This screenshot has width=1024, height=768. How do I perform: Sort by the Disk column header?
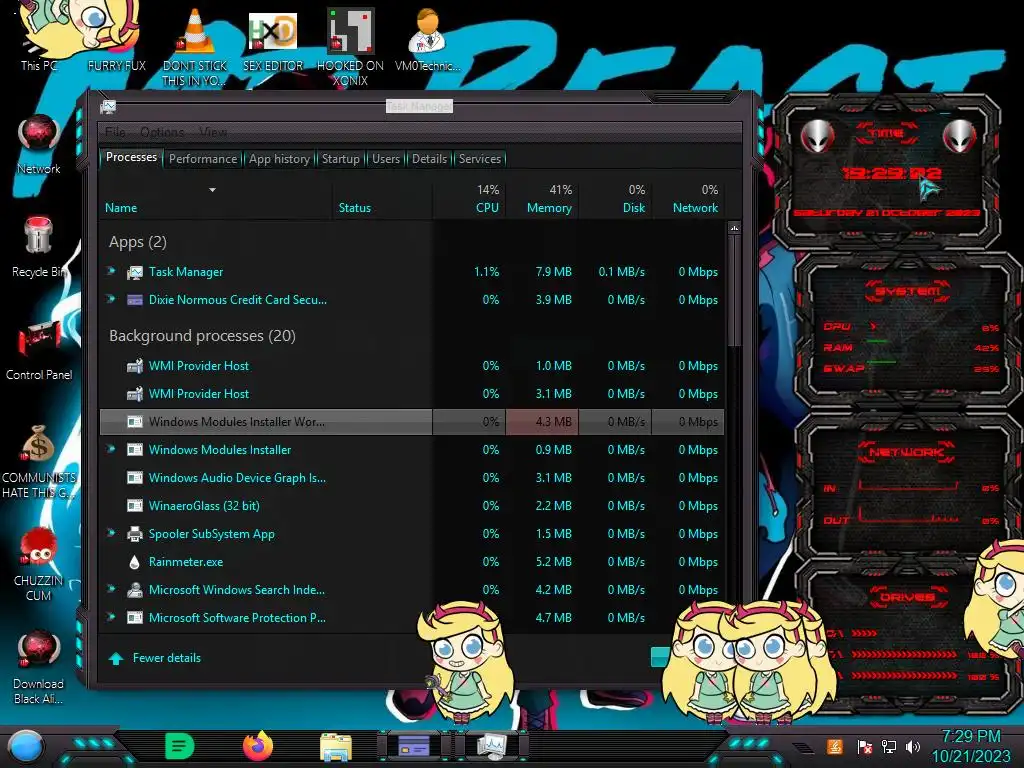pyautogui.click(x=615, y=199)
